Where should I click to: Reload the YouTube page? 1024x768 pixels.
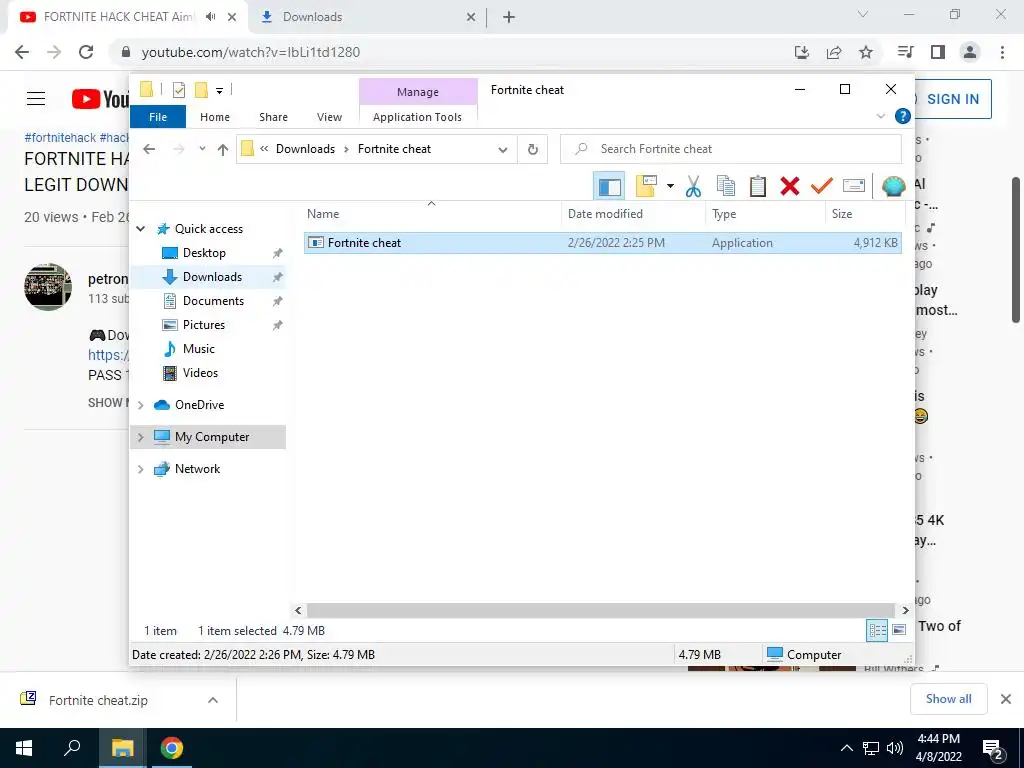pyautogui.click(x=86, y=52)
